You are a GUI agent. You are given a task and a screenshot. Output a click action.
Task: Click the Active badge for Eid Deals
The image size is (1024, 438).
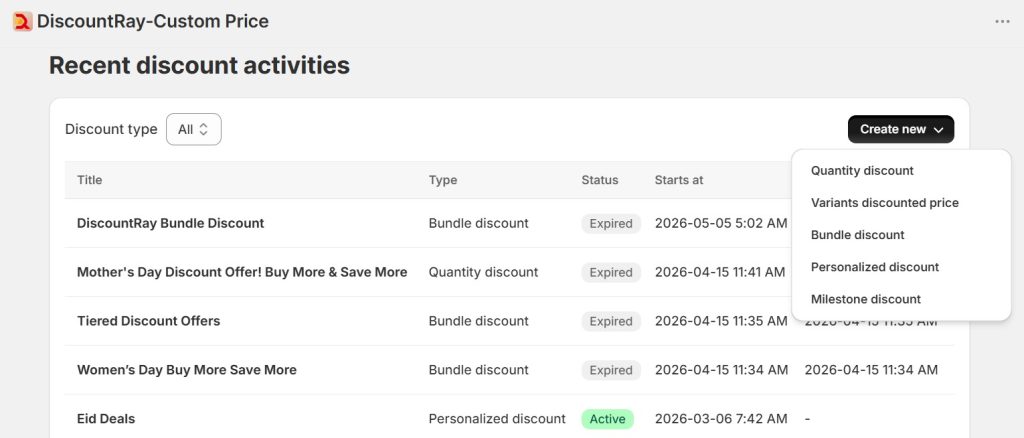tap(607, 419)
